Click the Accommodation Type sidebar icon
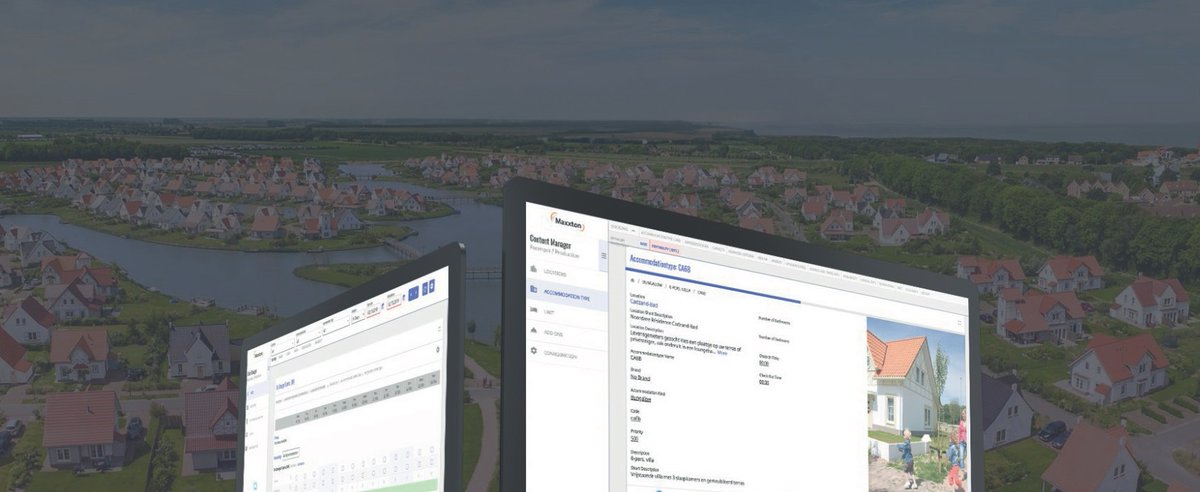 (534, 289)
